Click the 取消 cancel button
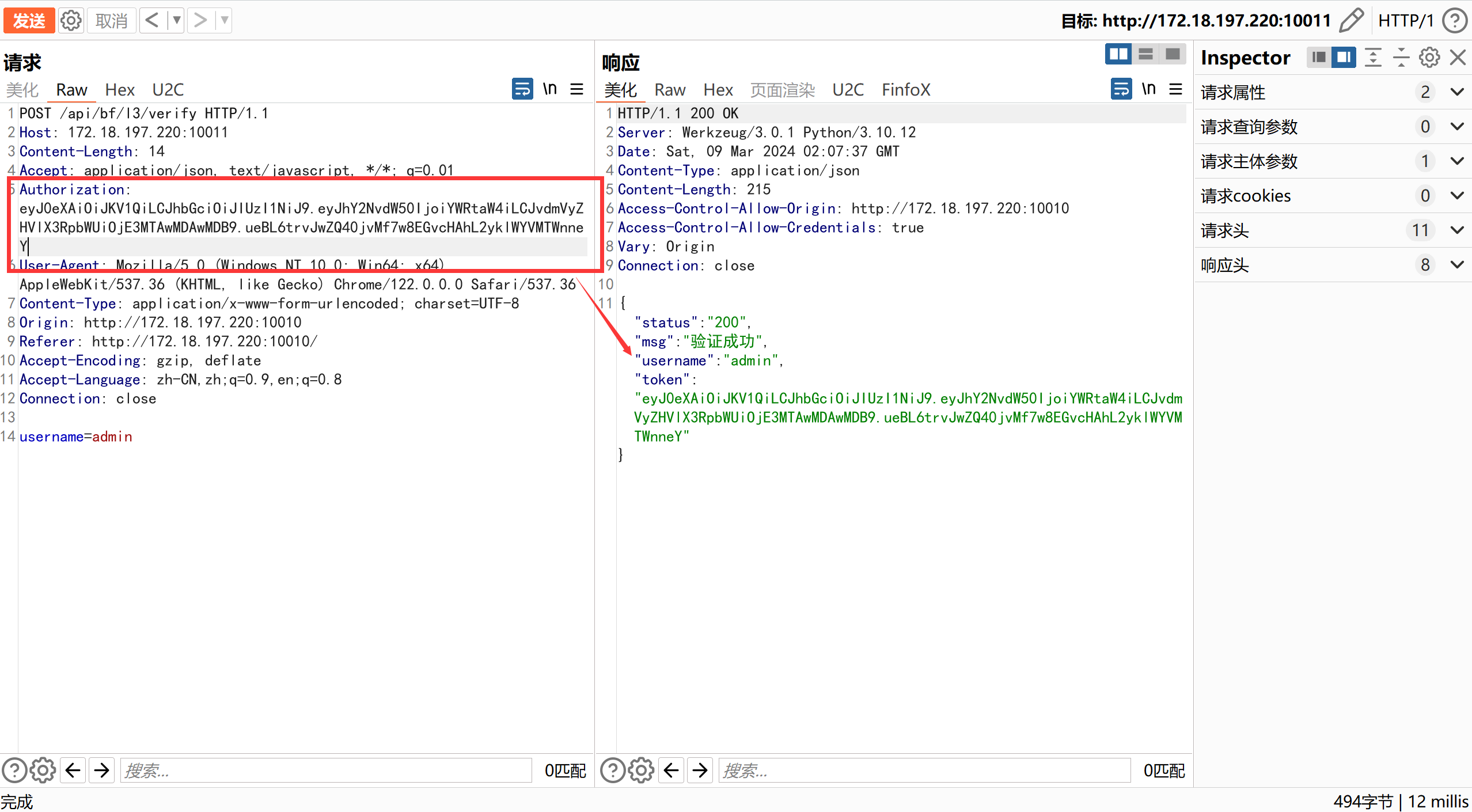The height and width of the screenshot is (812, 1472). tap(111, 21)
